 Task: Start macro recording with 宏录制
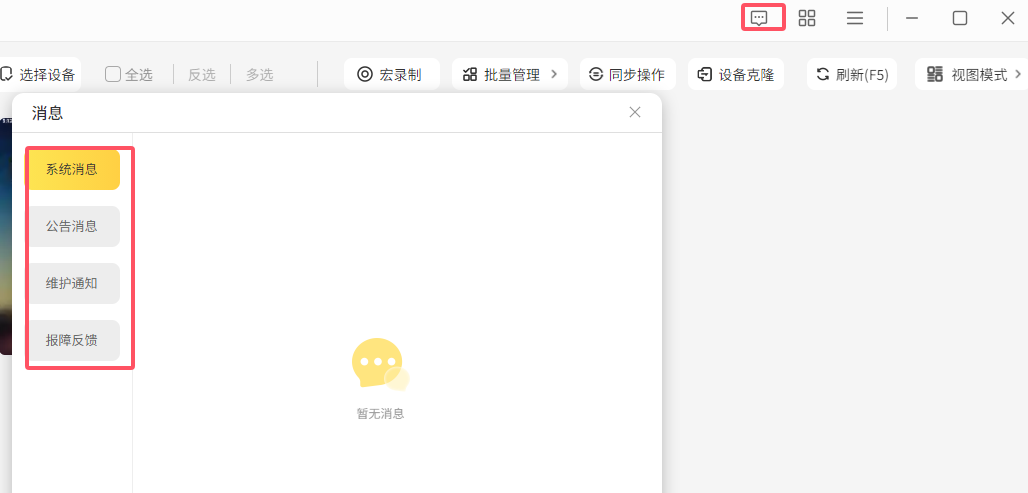point(391,74)
